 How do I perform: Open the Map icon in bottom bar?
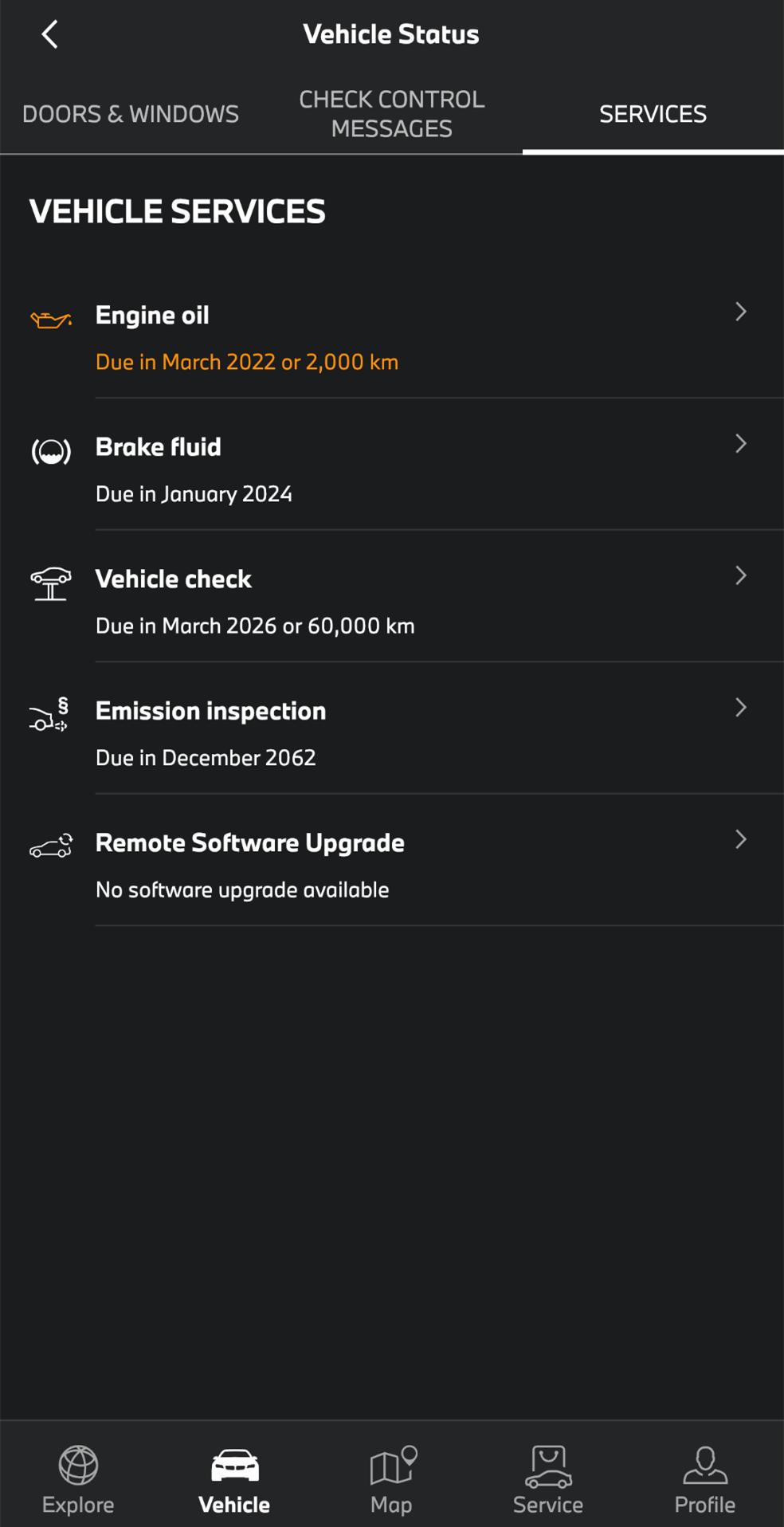[392, 1465]
